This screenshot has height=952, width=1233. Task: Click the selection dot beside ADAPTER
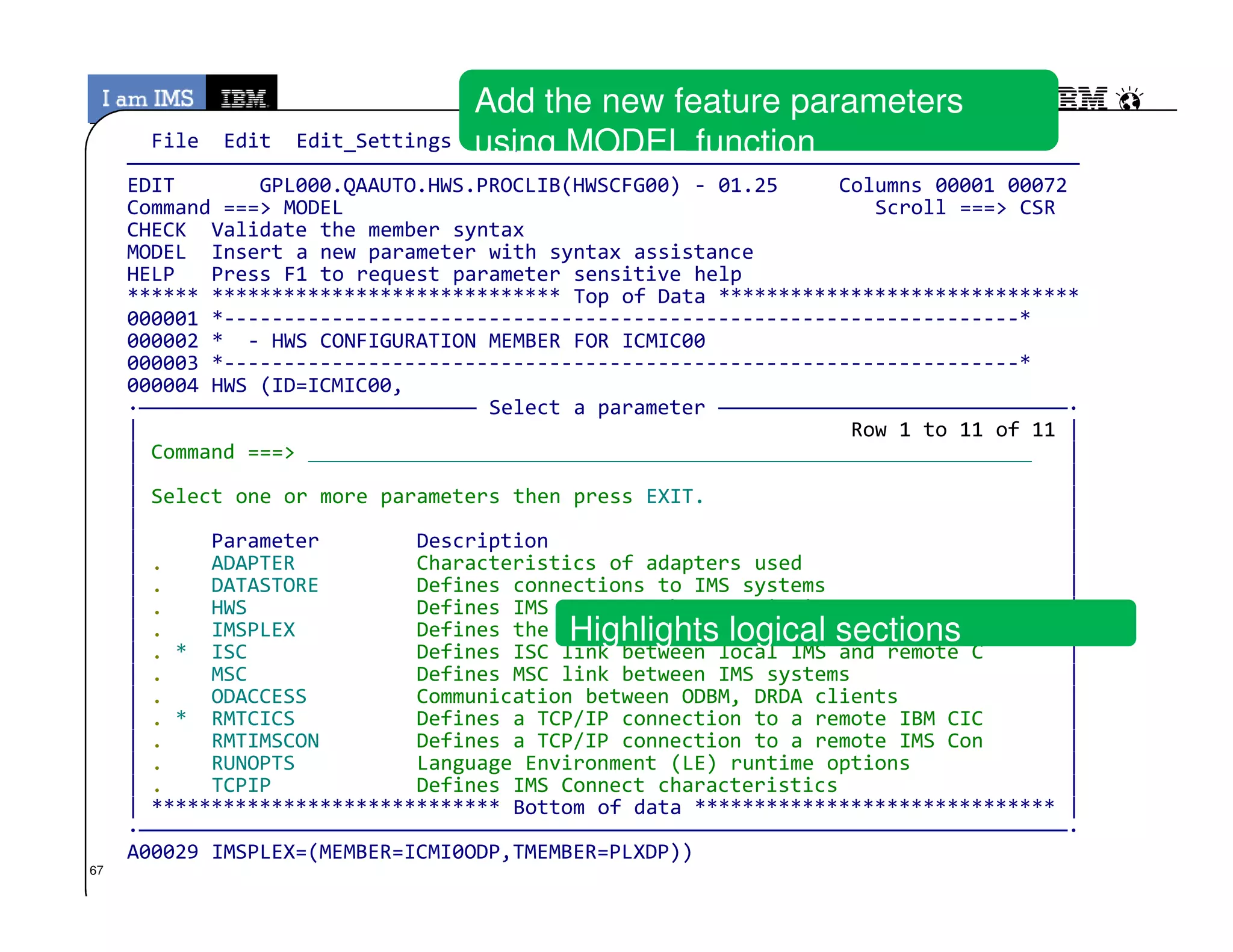coord(157,567)
